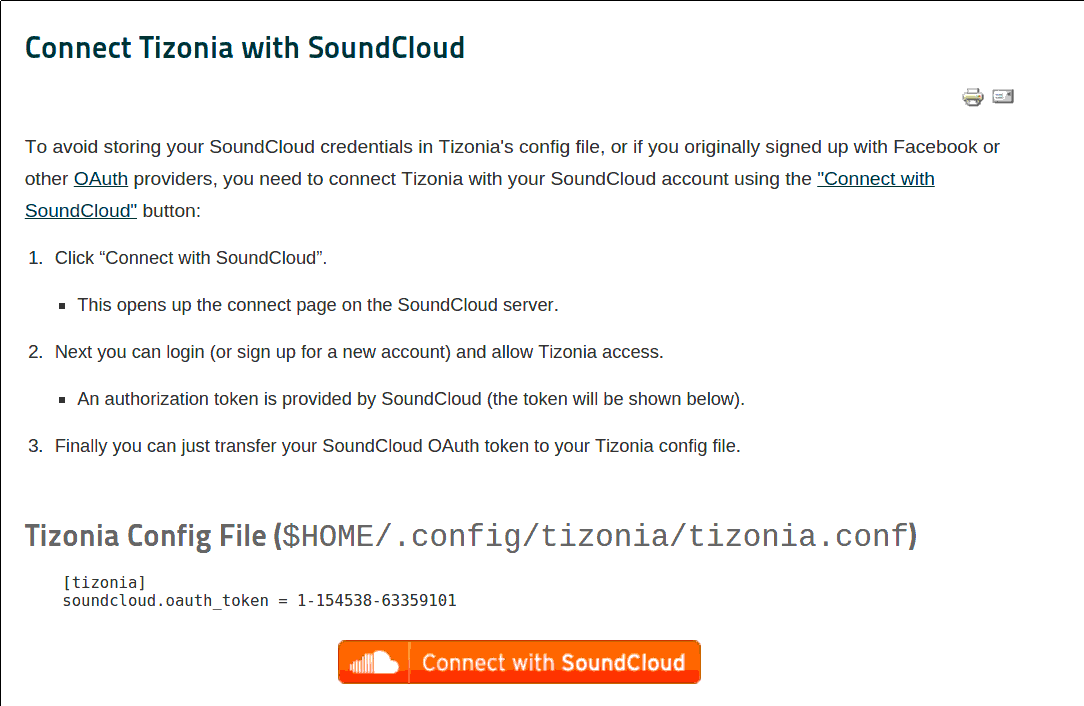Open the OAuth link

point(101,178)
